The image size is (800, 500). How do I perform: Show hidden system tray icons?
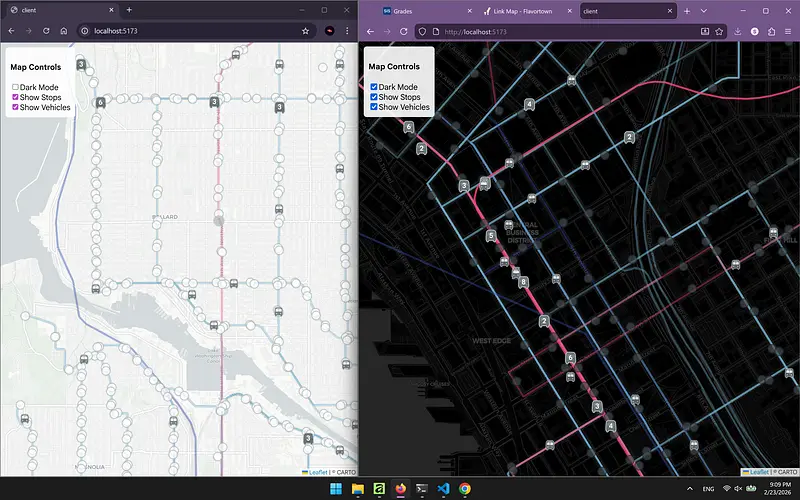pyautogui.click(x=690, y=489)
